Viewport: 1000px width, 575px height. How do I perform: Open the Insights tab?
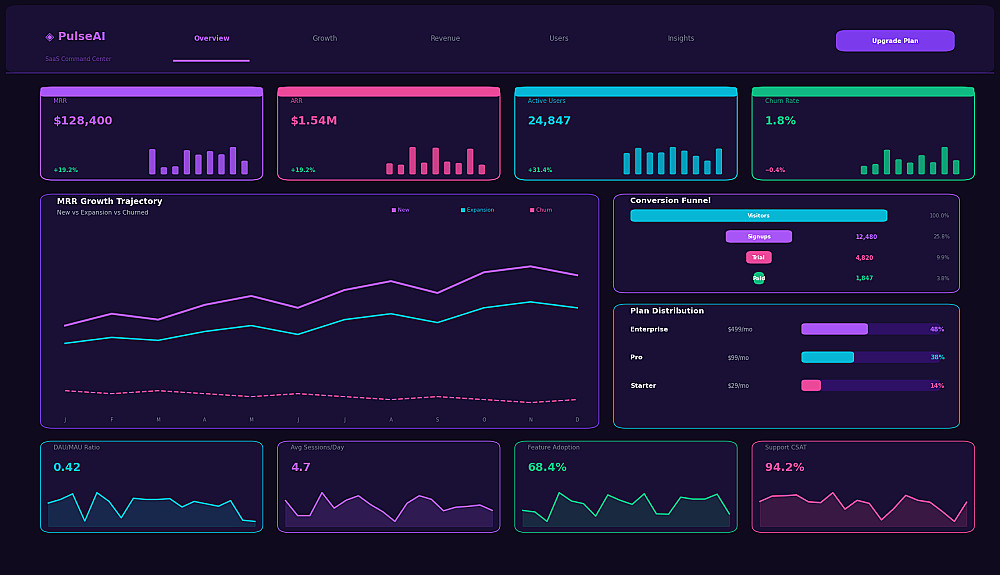(x=680, y=38)
